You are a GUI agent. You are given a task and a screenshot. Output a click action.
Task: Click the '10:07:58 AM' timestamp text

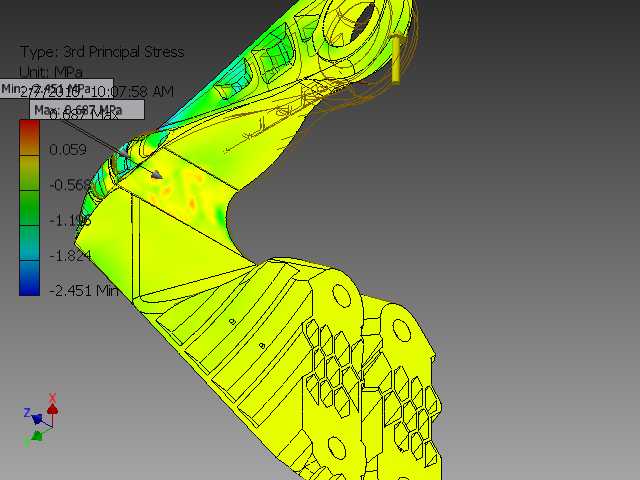click(131, 91)
